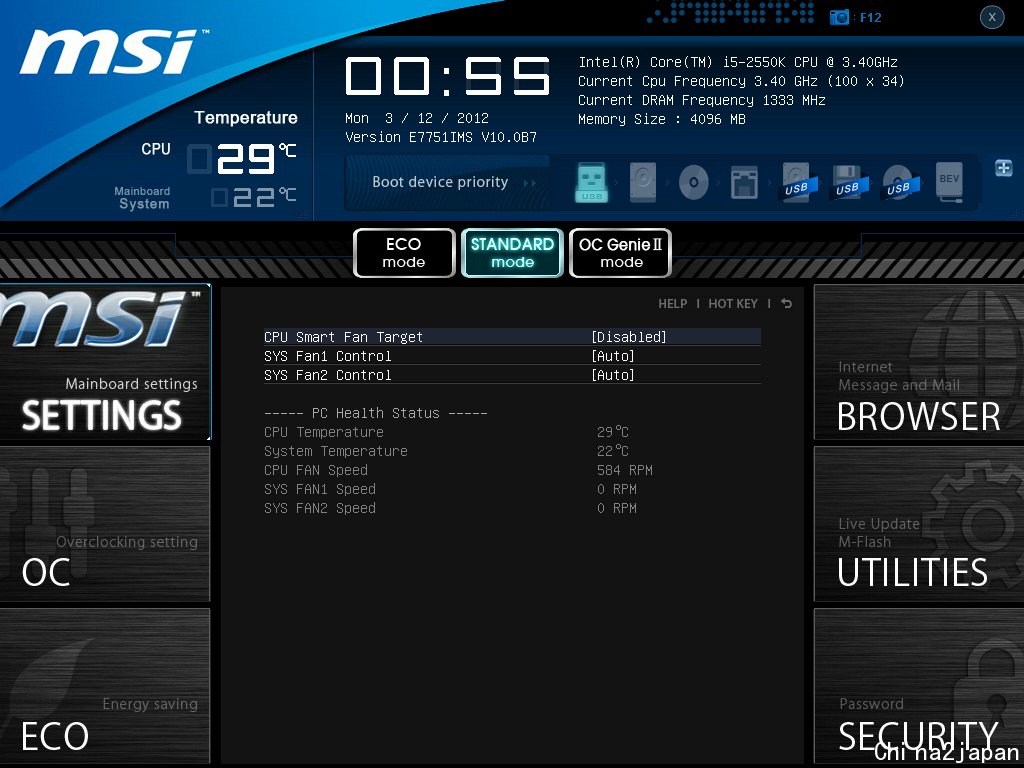Select the SYS Fan2 Control row label
This screenshot has width=1024, height=768.
328,375
